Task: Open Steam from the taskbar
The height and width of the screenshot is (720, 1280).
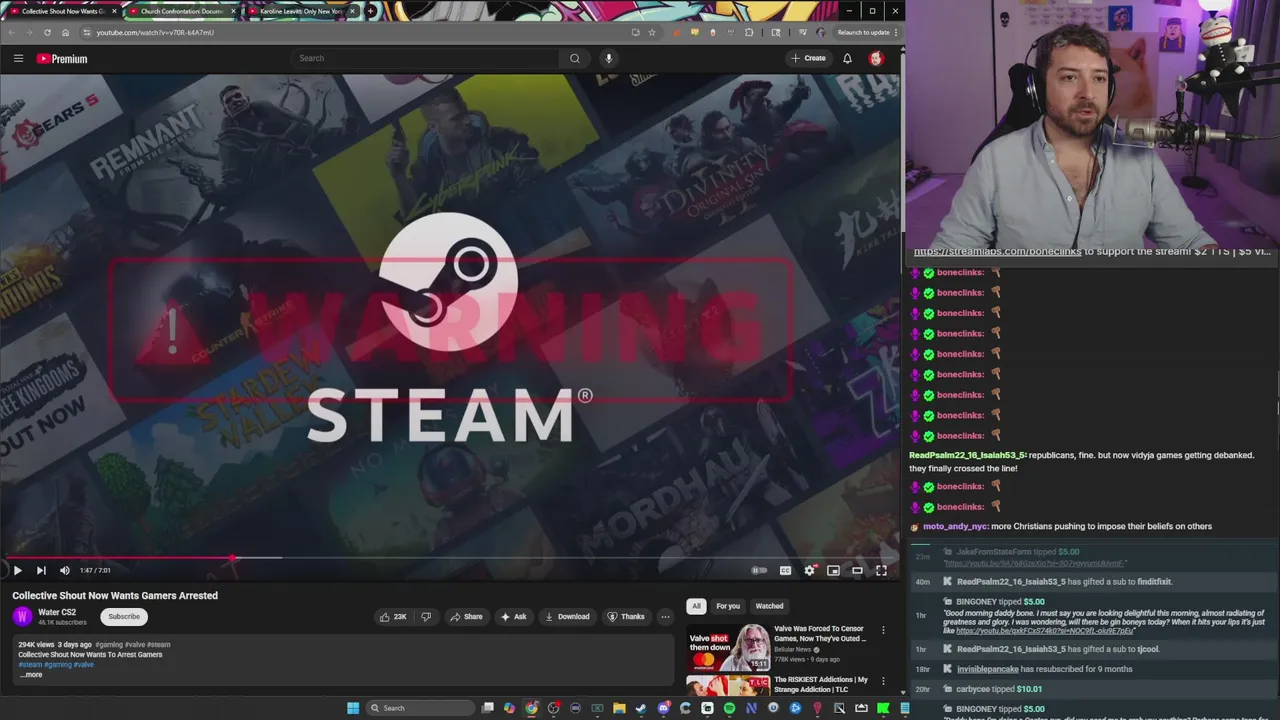Action: pos(641,708)
